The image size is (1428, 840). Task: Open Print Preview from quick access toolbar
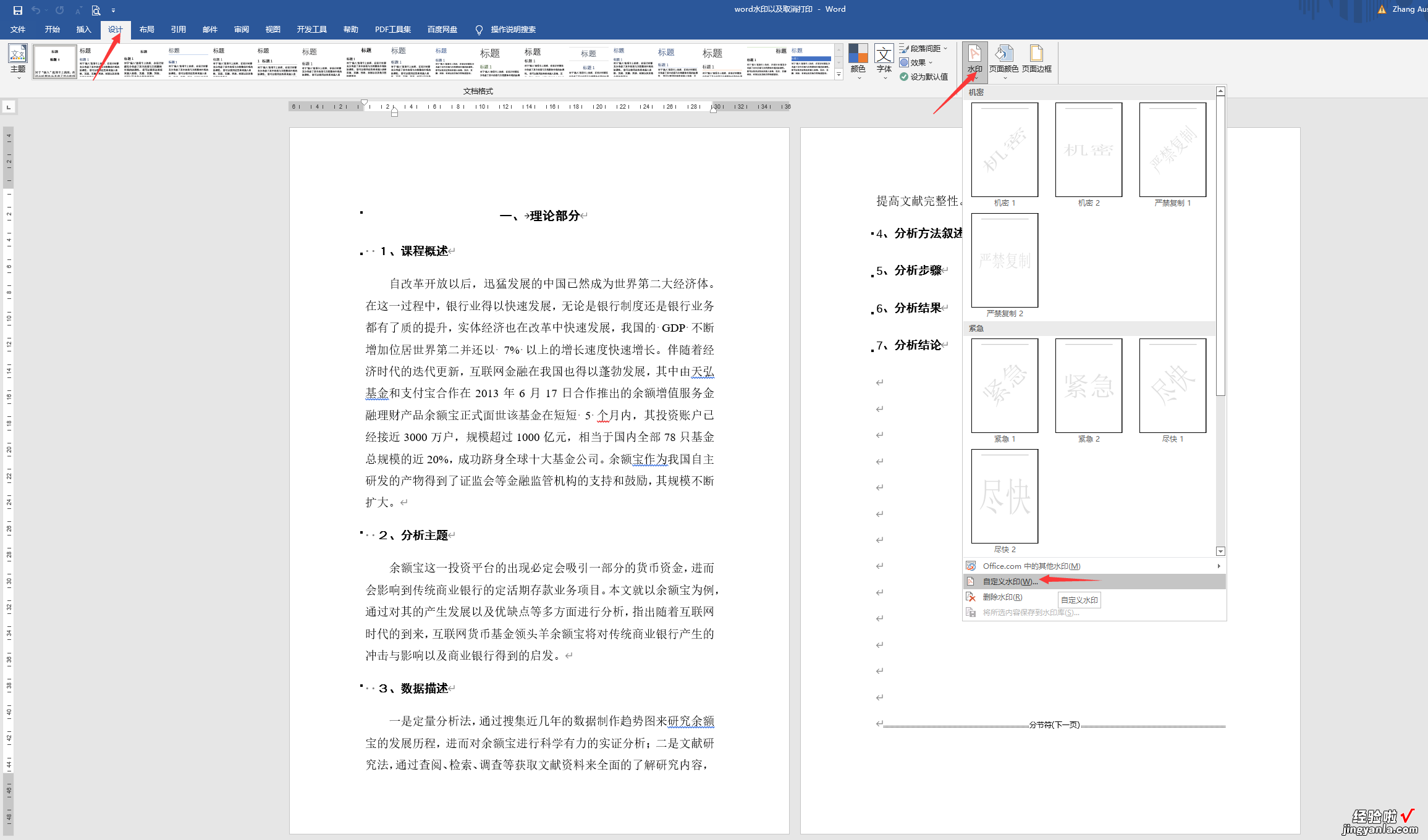[x=96, y=10]
